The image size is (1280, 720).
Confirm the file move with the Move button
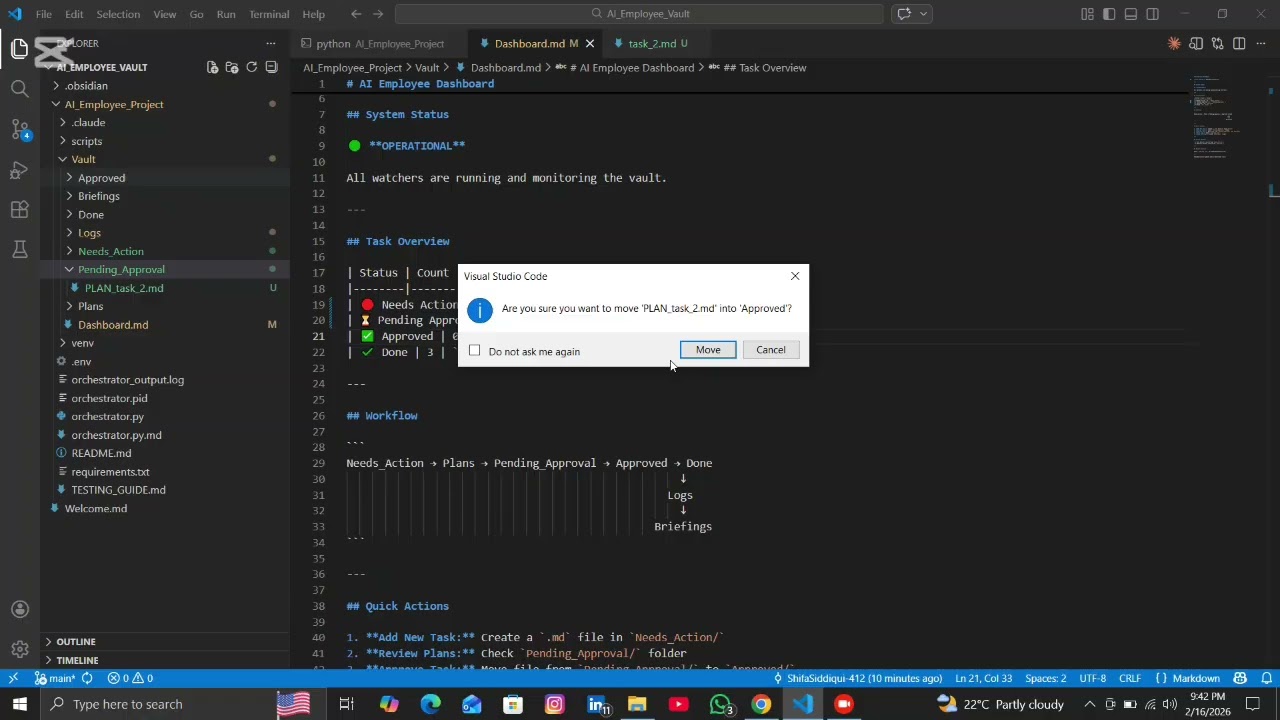708,350
